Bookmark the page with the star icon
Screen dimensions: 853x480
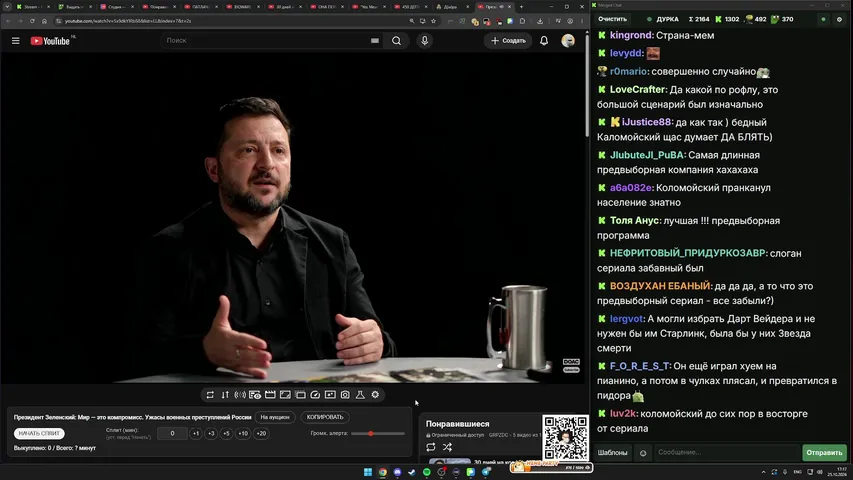click(434, 21)
